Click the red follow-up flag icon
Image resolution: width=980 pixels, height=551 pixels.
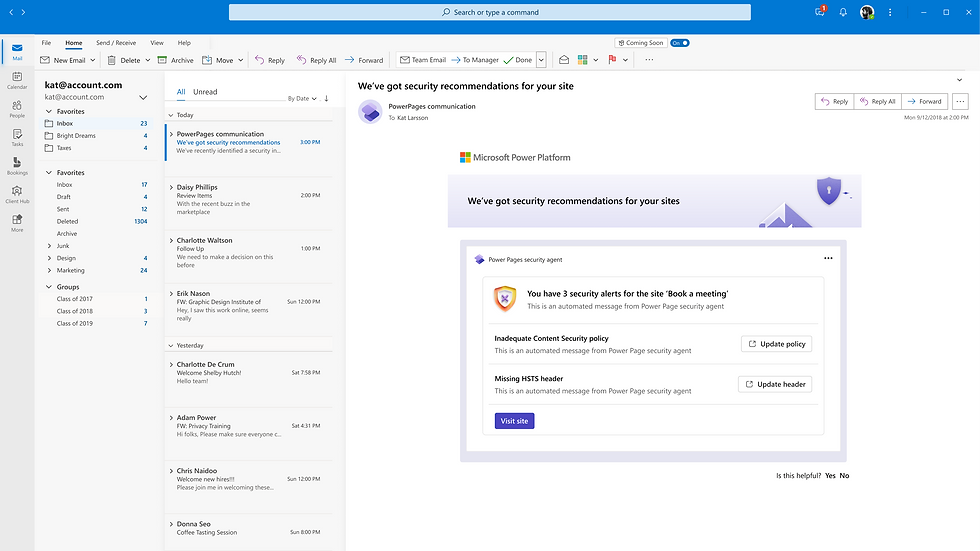click(x=612, y=60)
